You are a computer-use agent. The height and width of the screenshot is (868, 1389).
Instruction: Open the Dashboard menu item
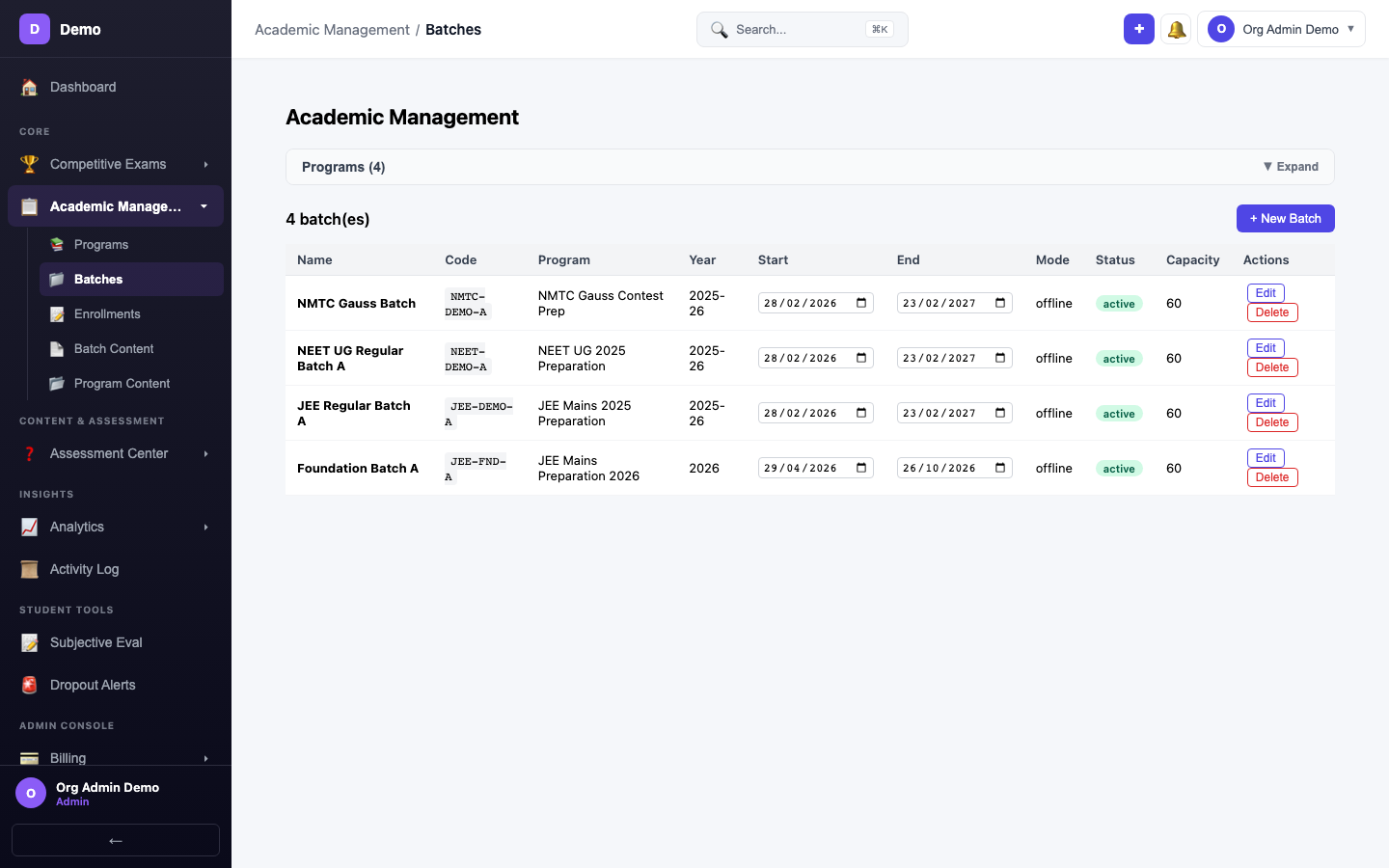point(116,87)
